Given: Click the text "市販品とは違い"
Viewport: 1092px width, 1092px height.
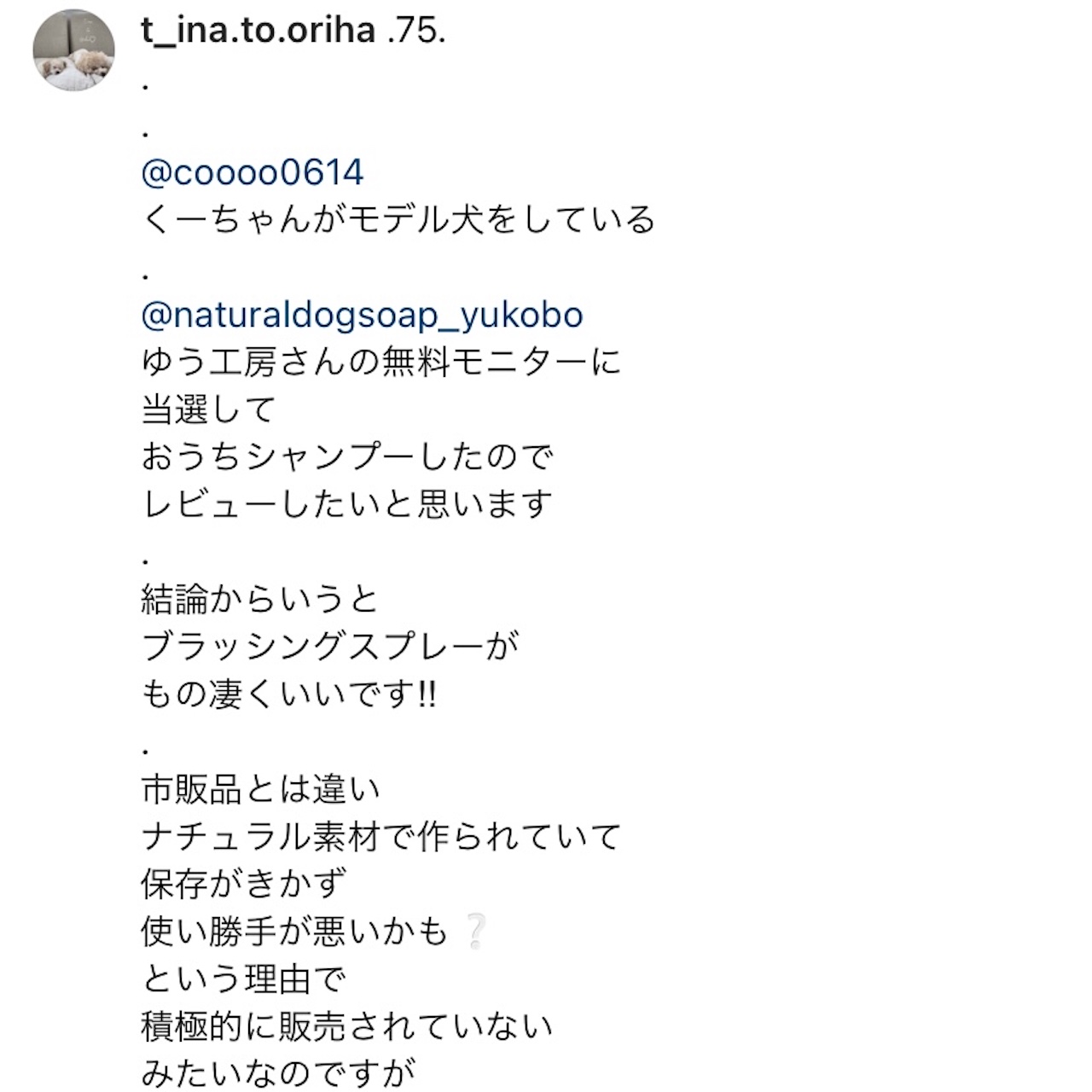Looking at the screenshot, I should (260, 790).
